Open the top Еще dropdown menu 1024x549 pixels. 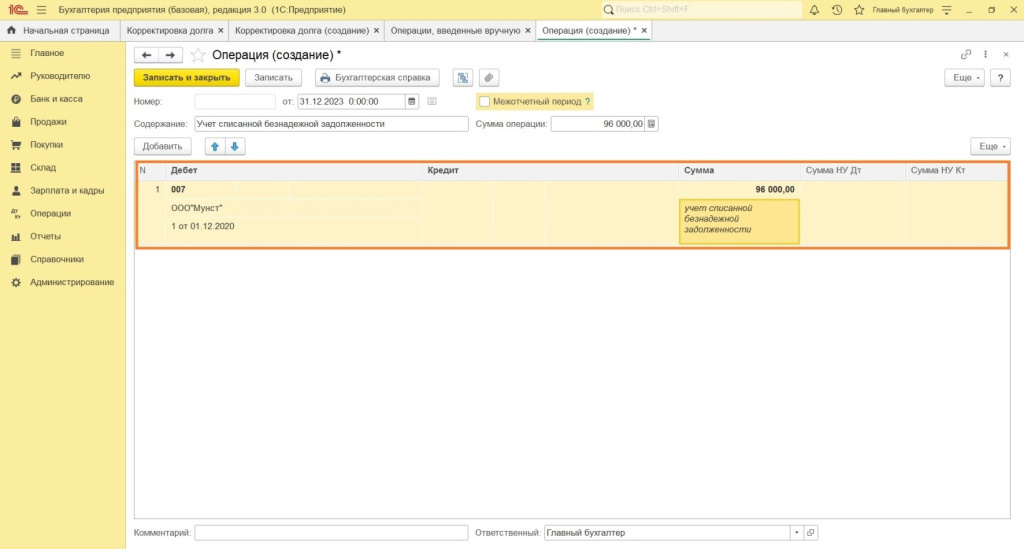click(x=964, y=77)
